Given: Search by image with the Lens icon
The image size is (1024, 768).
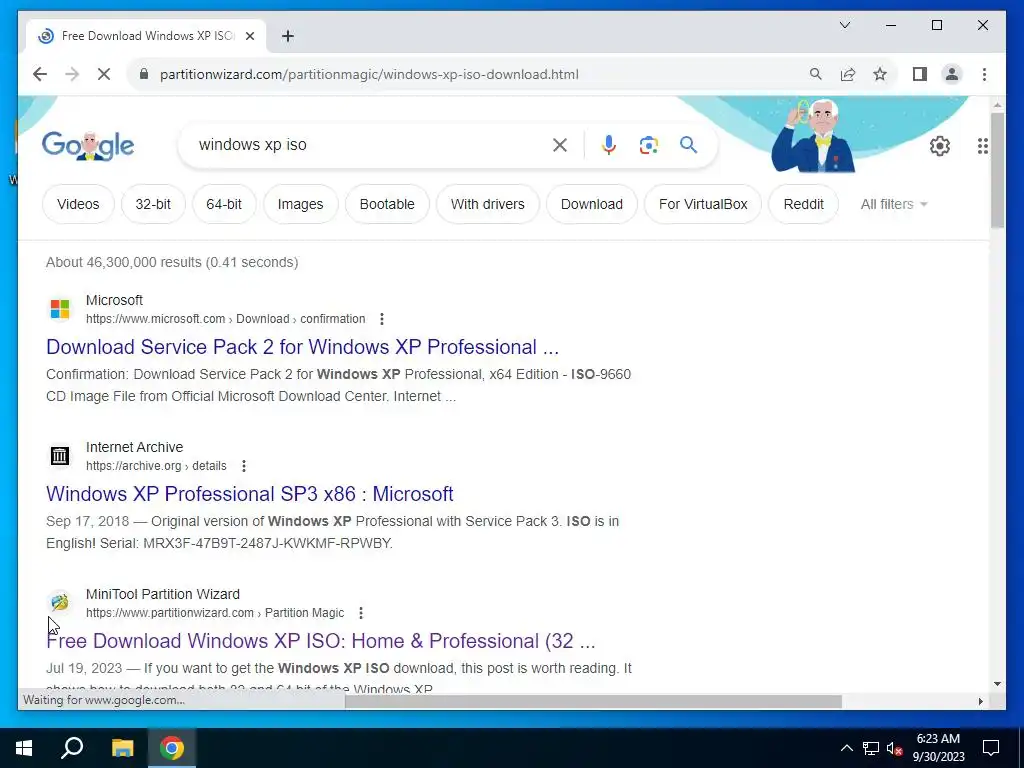Looking at the screenshot, I should click(648, 145).
